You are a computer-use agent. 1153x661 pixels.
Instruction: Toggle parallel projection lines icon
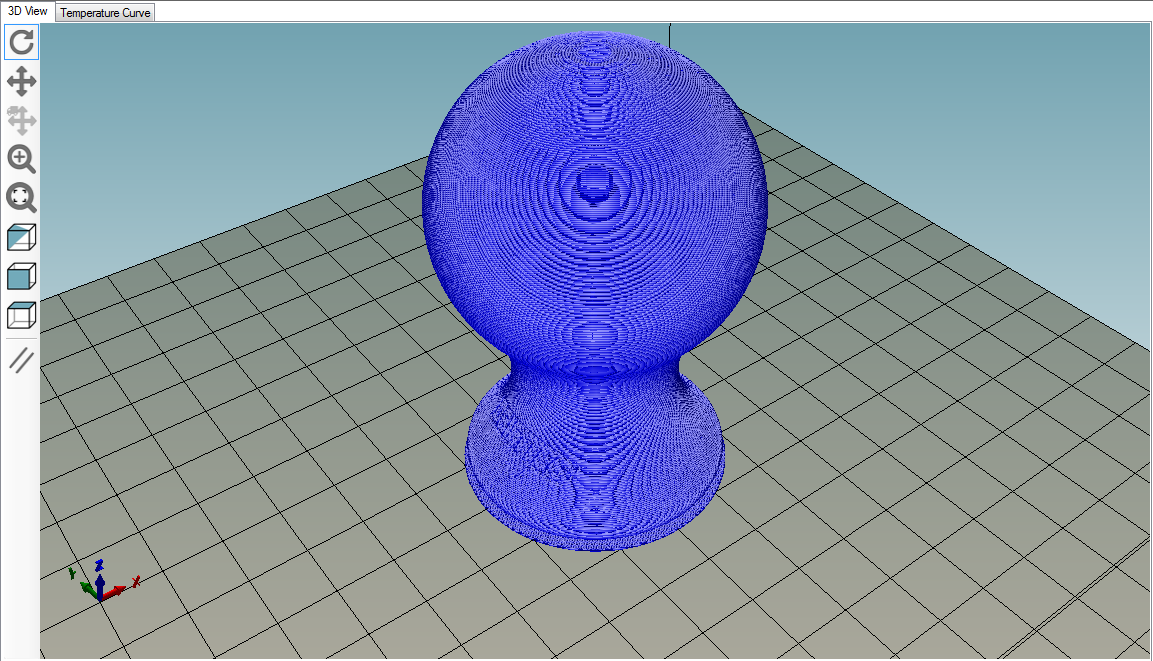[21, 360]
